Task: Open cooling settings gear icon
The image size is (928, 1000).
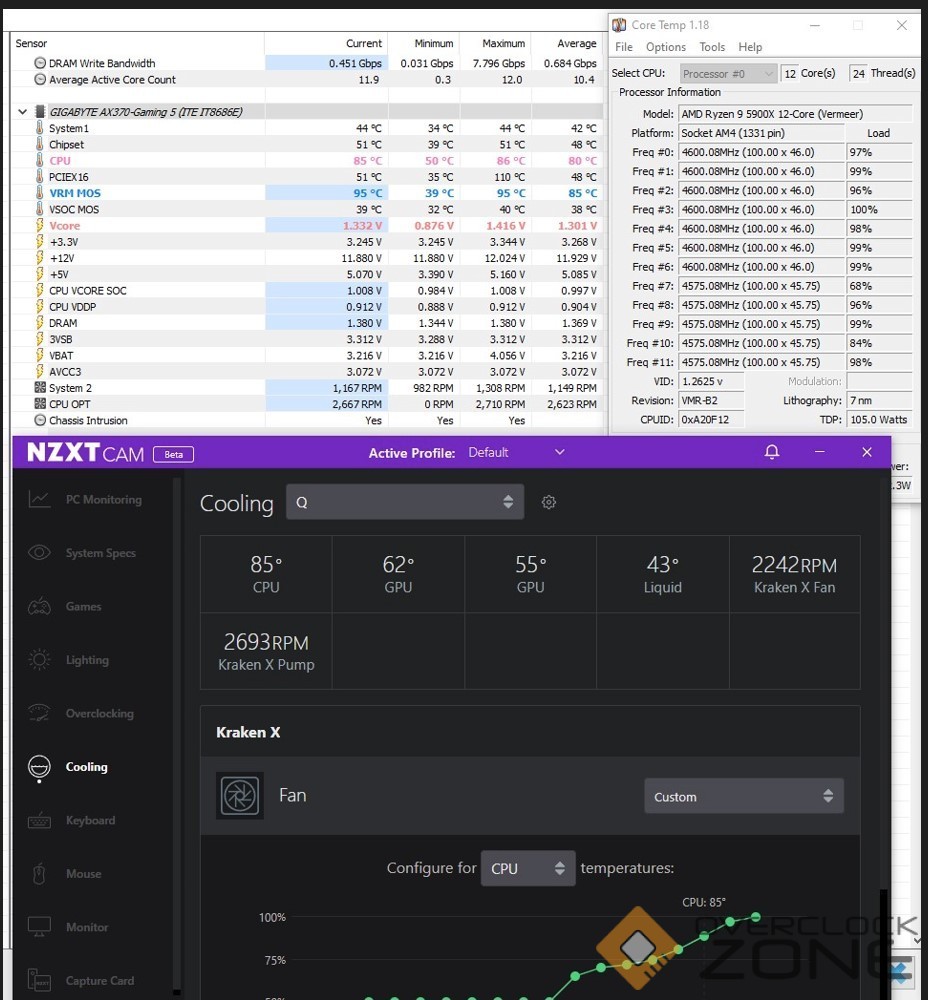Action: pyautogui.click(x=548, y=503)
